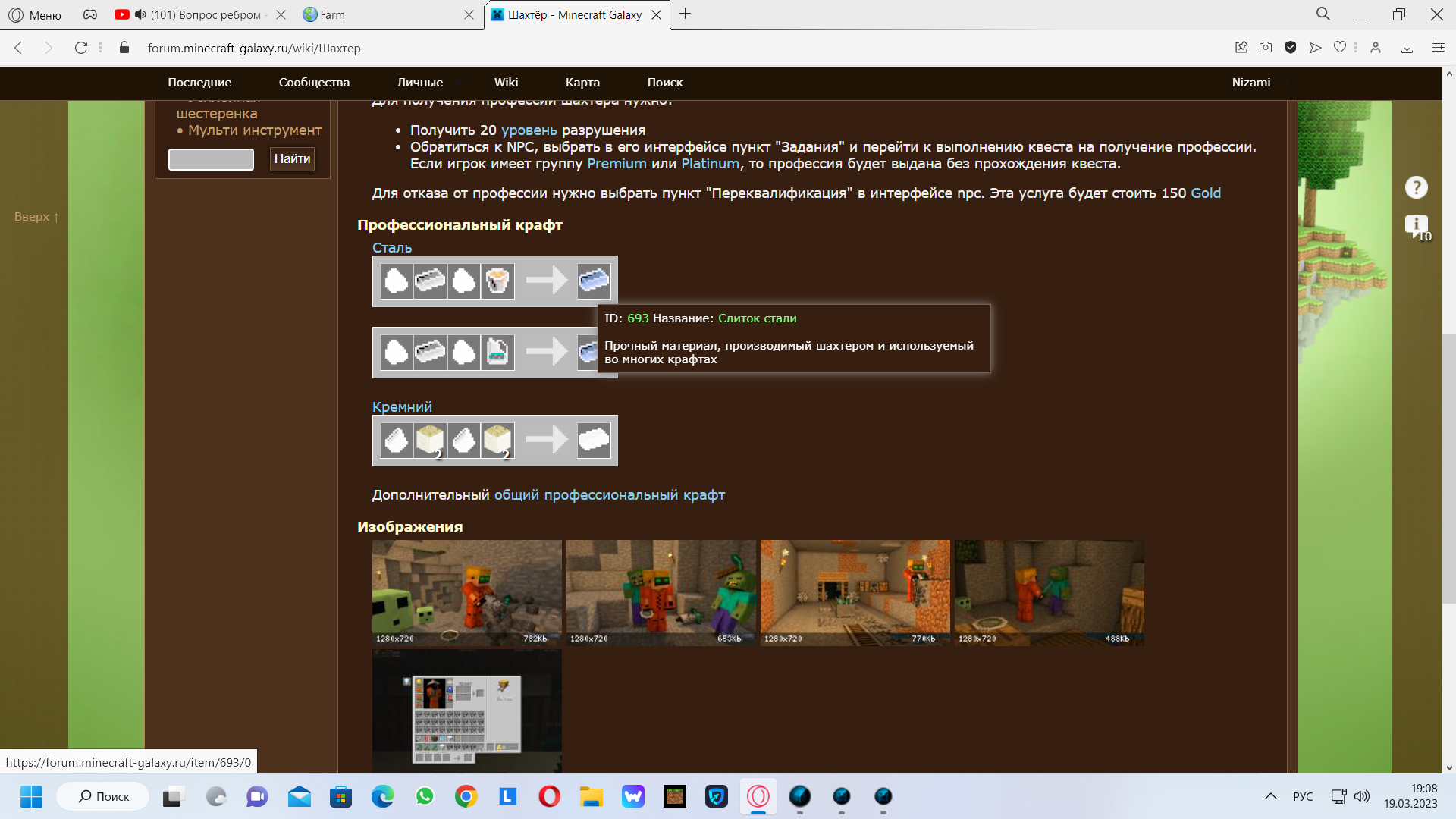Open the help question mark icon
Viewport: 1456px width, 819px height.
(1416, 187)
